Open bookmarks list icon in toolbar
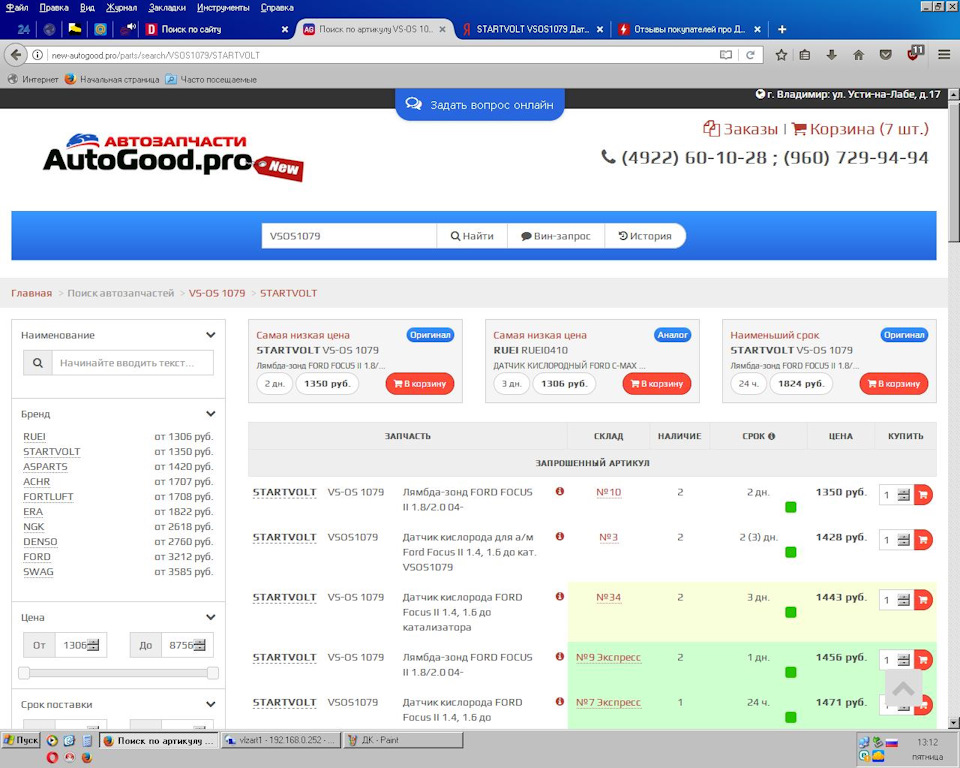This screenshot has width=960, height=768. click(x=805, y=55)
